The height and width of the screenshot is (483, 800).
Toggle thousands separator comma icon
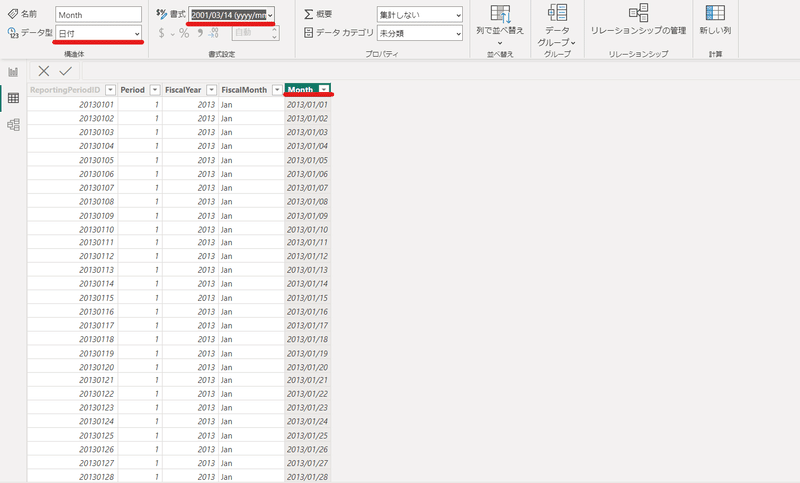200,33
